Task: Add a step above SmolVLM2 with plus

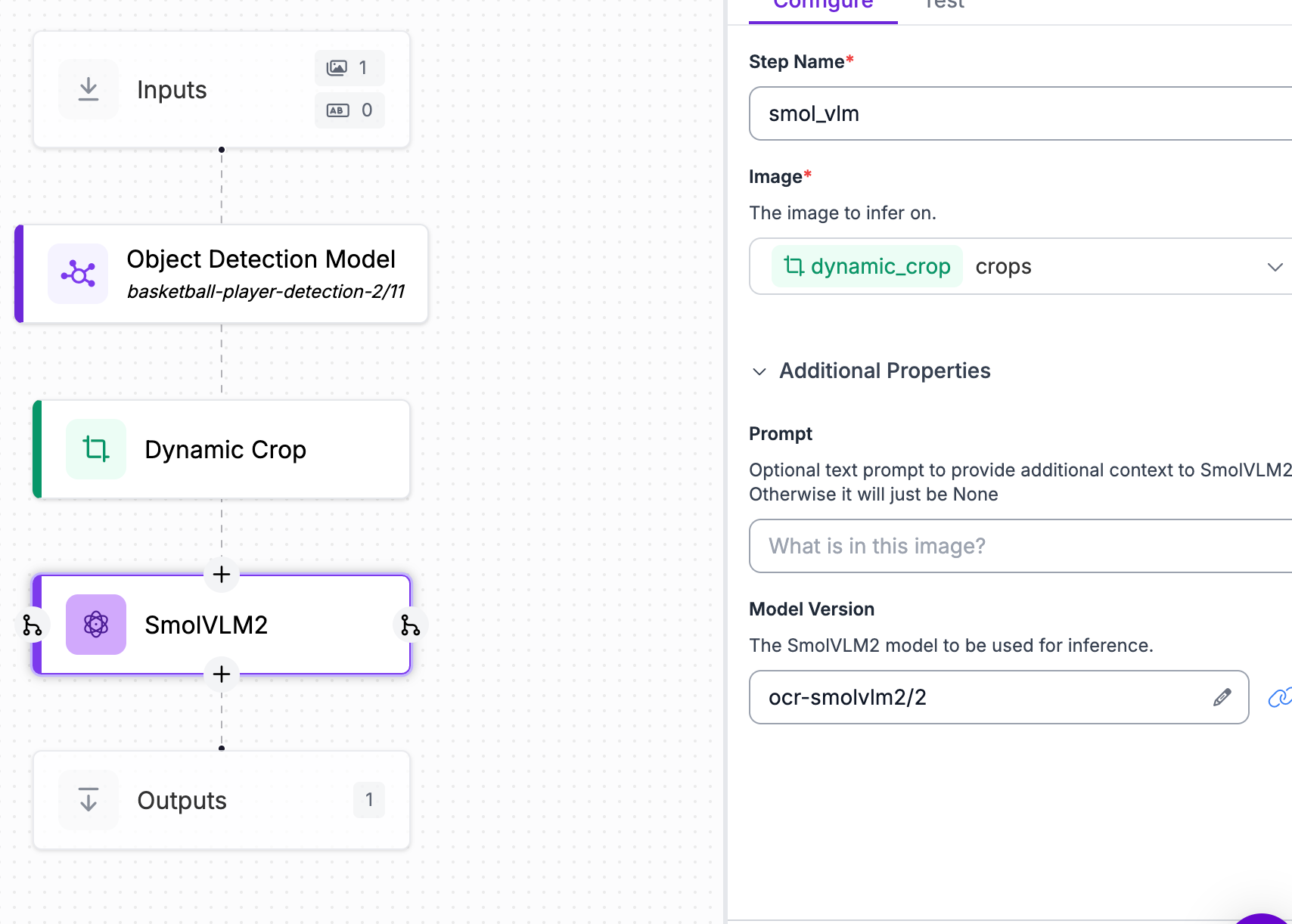Action: pyautogui.click(x=222, y=575)
